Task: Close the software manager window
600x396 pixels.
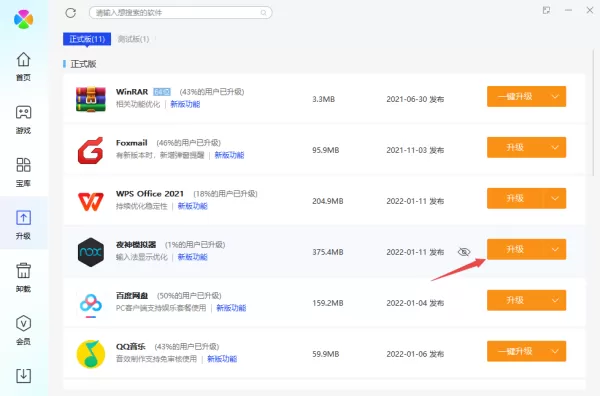Action: click(590, 10)
